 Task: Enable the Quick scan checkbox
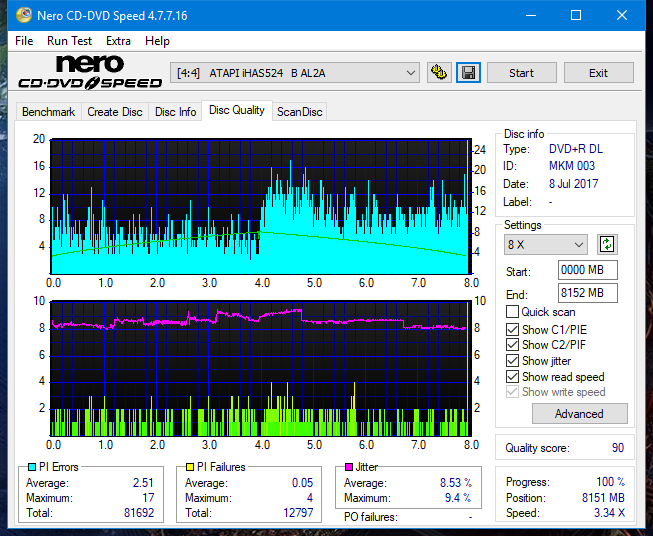(512, 312)
